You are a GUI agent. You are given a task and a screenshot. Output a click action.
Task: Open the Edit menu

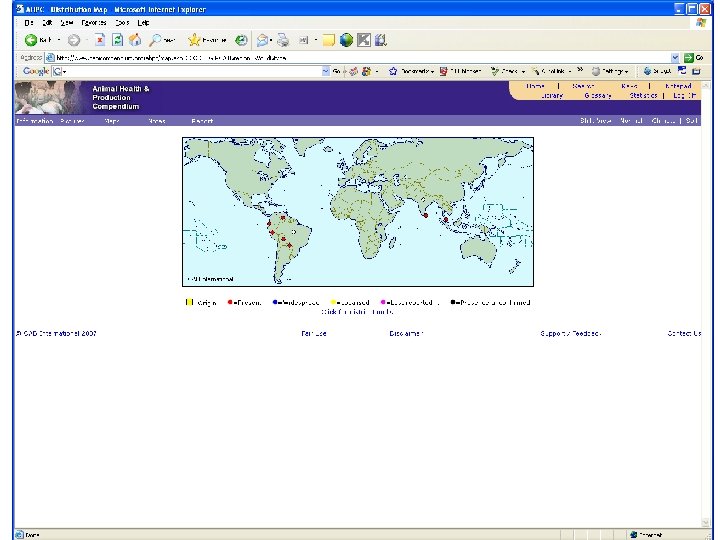(47, 22)
